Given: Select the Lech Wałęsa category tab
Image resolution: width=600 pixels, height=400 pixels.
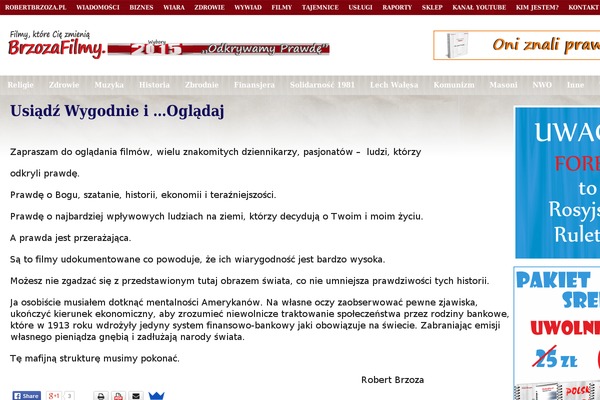Looking at the screenshot, I should (394, 85).
